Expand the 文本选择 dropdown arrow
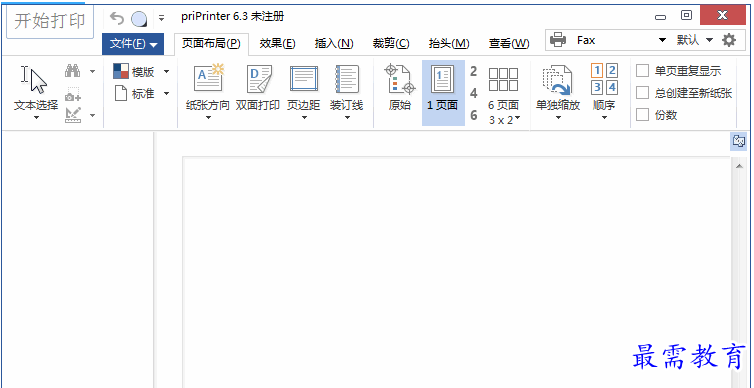 [36, 117]
